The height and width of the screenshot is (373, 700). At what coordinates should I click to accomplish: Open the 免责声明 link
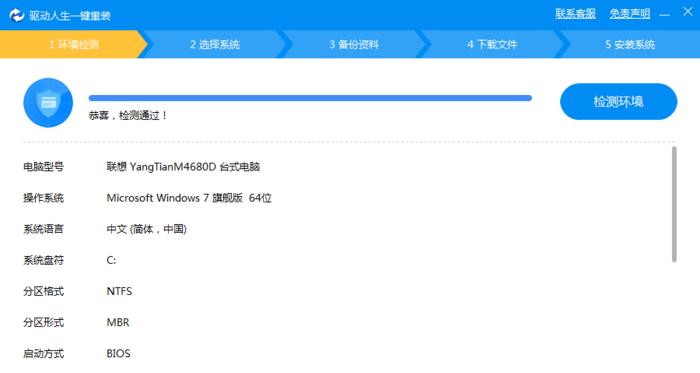coord(630,14)
